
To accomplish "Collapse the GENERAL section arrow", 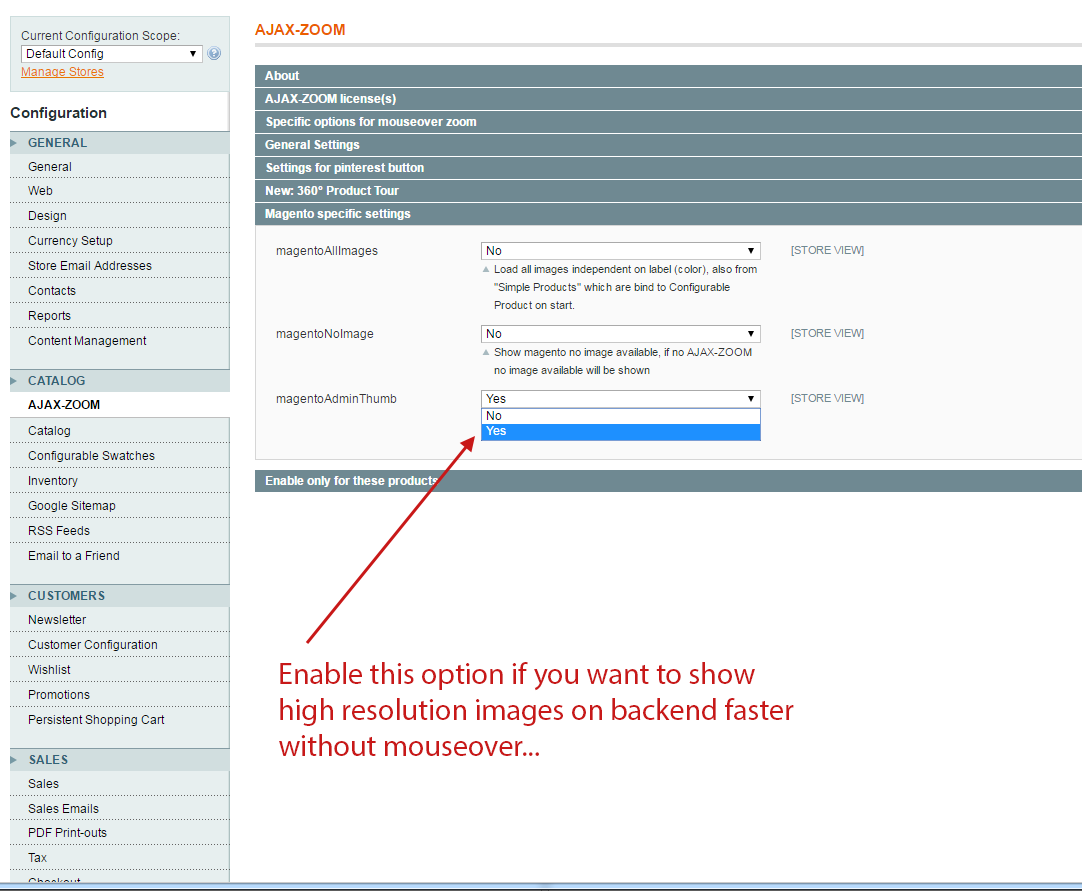I will click(x=14, y=143).
